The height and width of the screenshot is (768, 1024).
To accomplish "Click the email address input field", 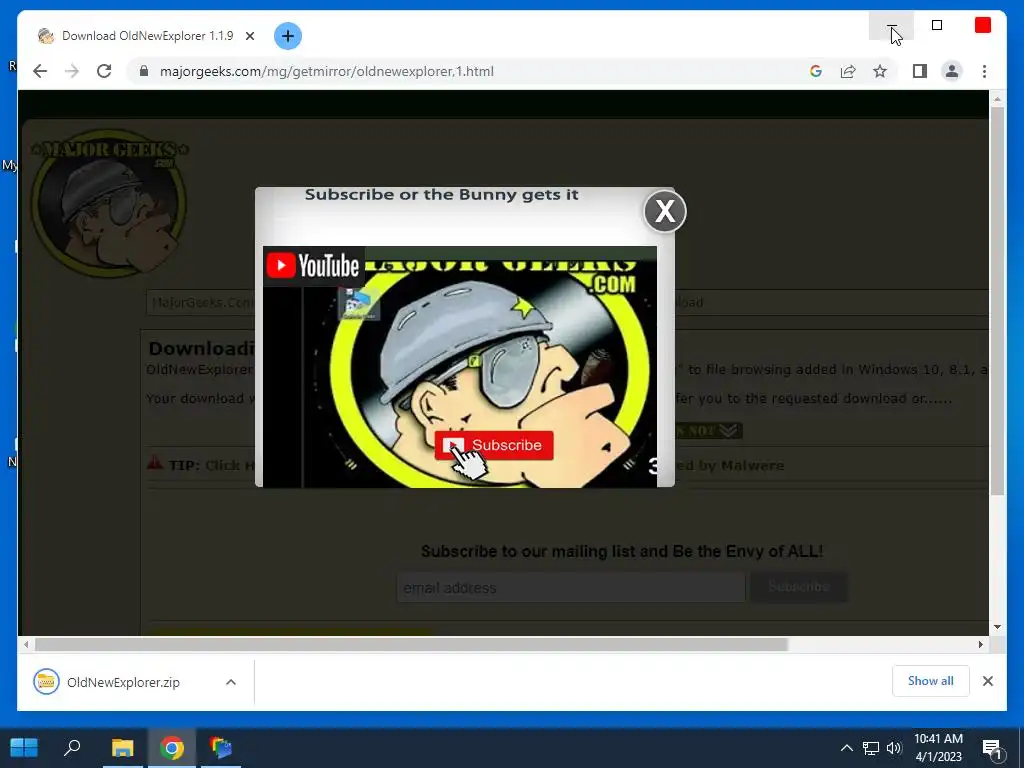I will pyautogui.click(x=571, y=588).
